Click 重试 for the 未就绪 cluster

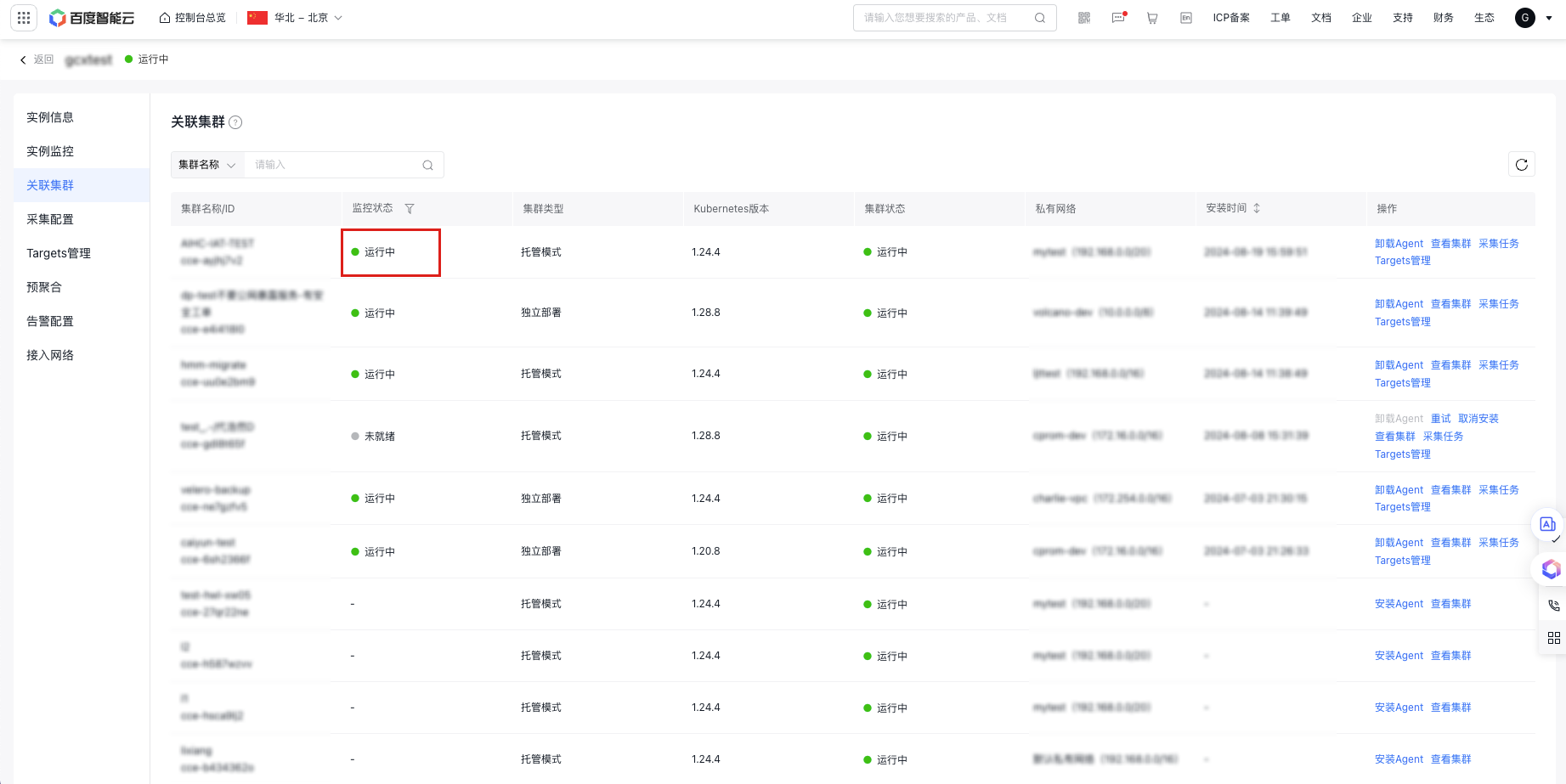pyautogui.click(x=1441, y=419)
